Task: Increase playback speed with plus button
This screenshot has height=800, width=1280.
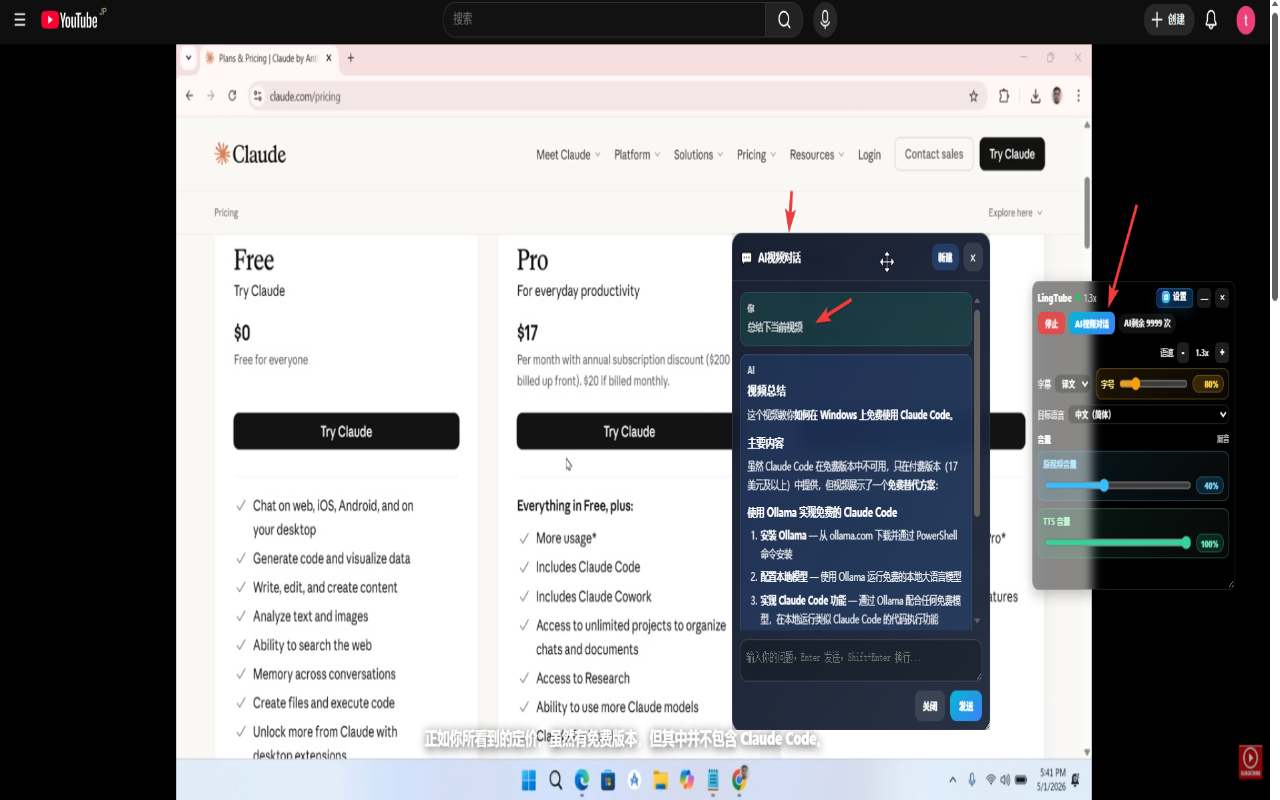Action: pos(1222,352)
